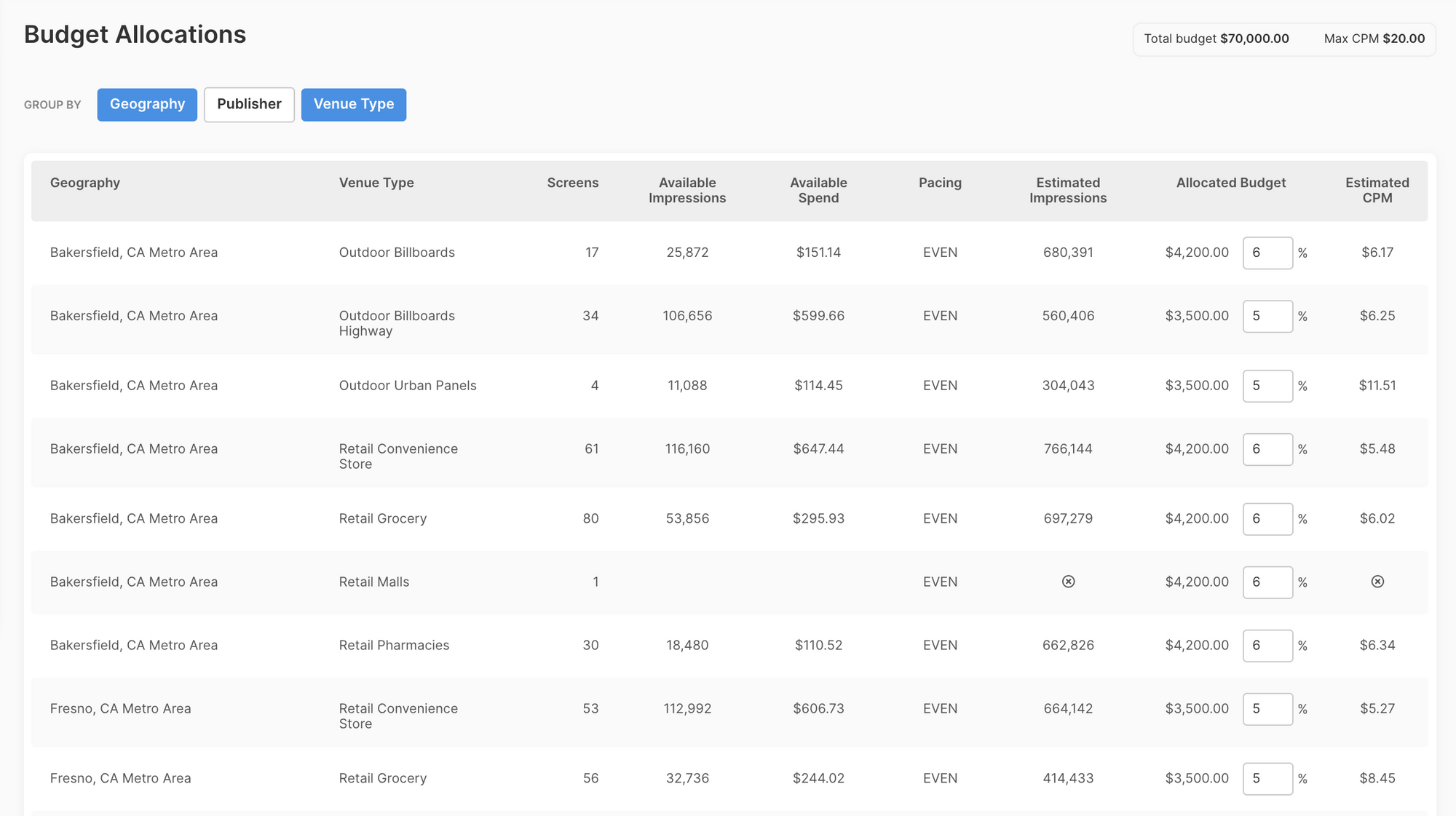Click the error icon in Retail Malls Estimated CPM
Image resolution: width=1456 pixels, height=816 pixels.
click(1377, 582)
